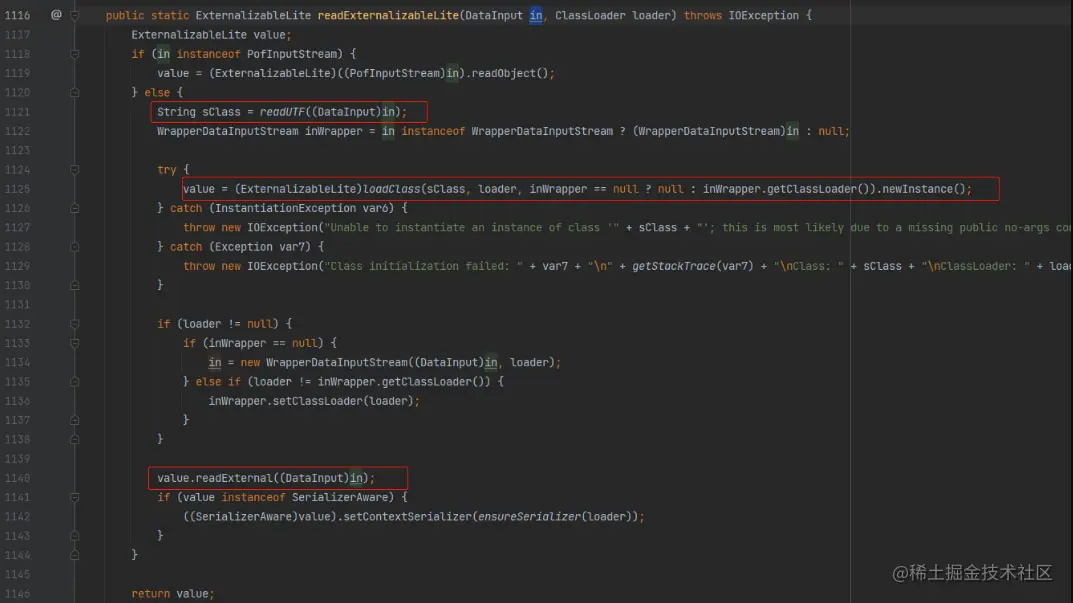Click 'PofInputStream' in the instanceof check on line 1118

pyautogui.click(x=292, y=54)
